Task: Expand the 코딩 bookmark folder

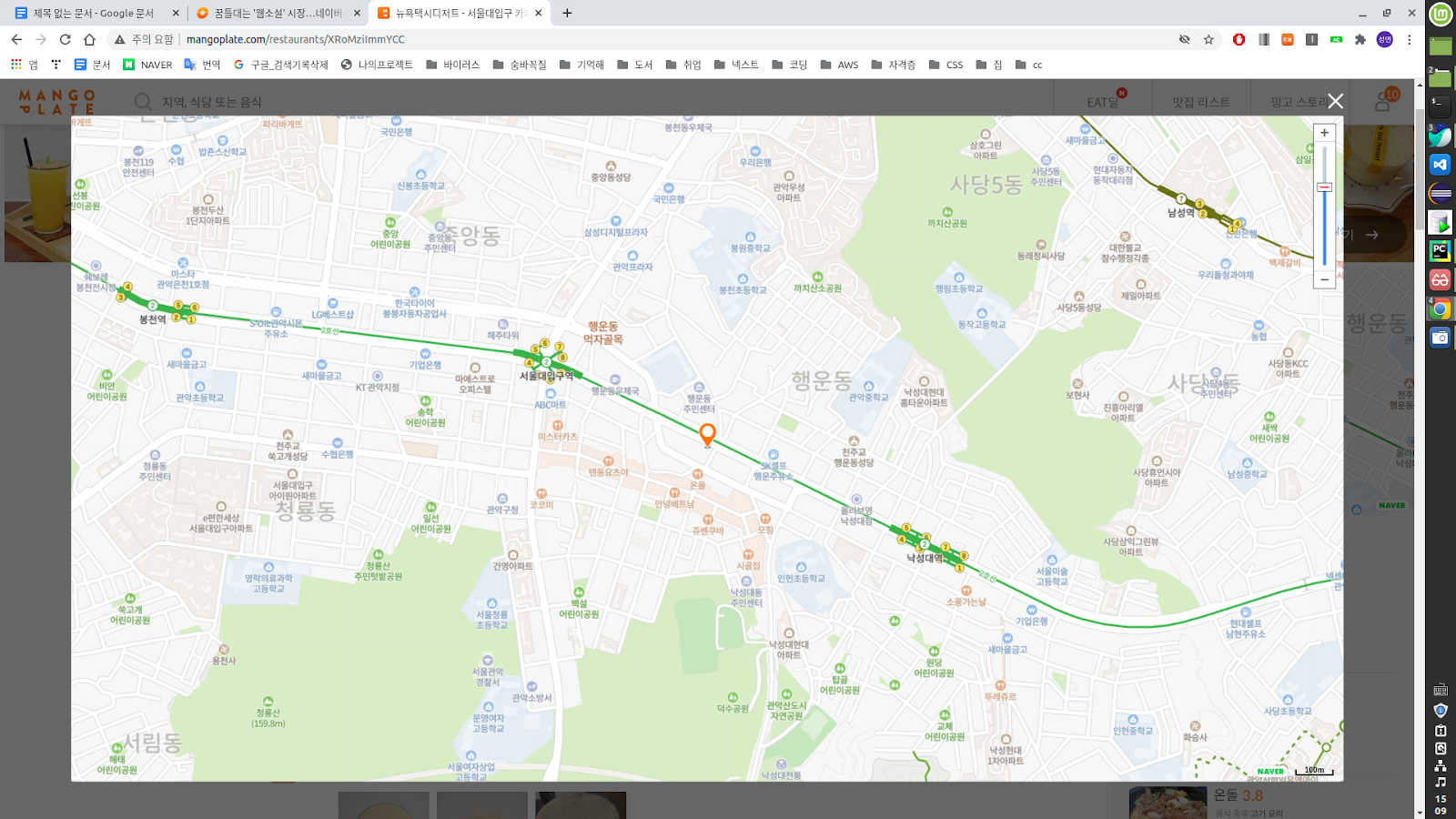Action: [x=789, y=65]
